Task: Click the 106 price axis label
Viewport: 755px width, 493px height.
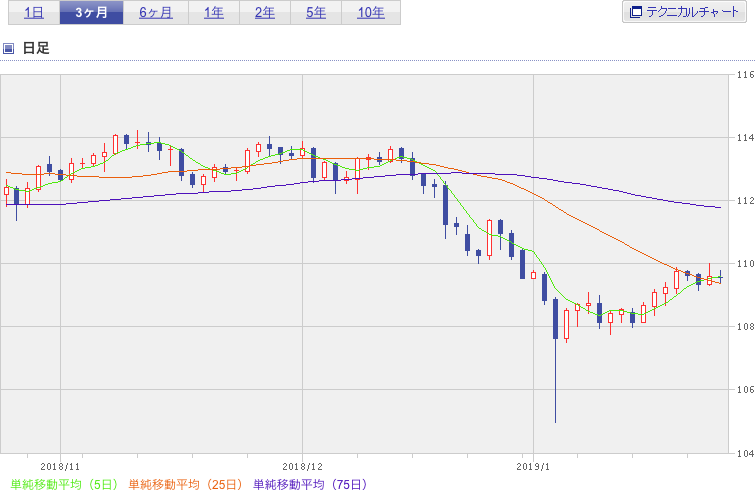Action: click(745, 389)
